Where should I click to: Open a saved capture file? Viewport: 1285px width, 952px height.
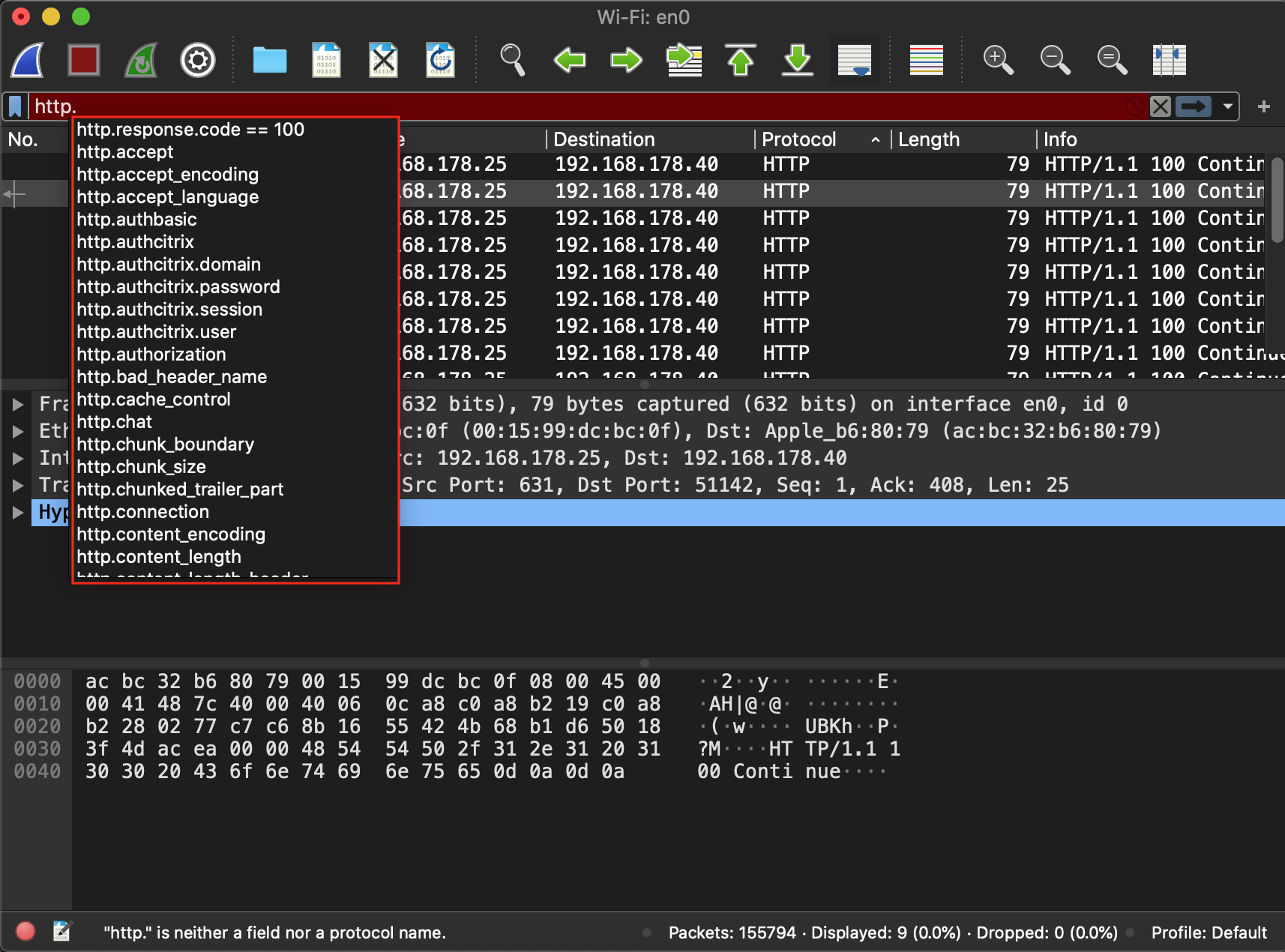[270, 60]
